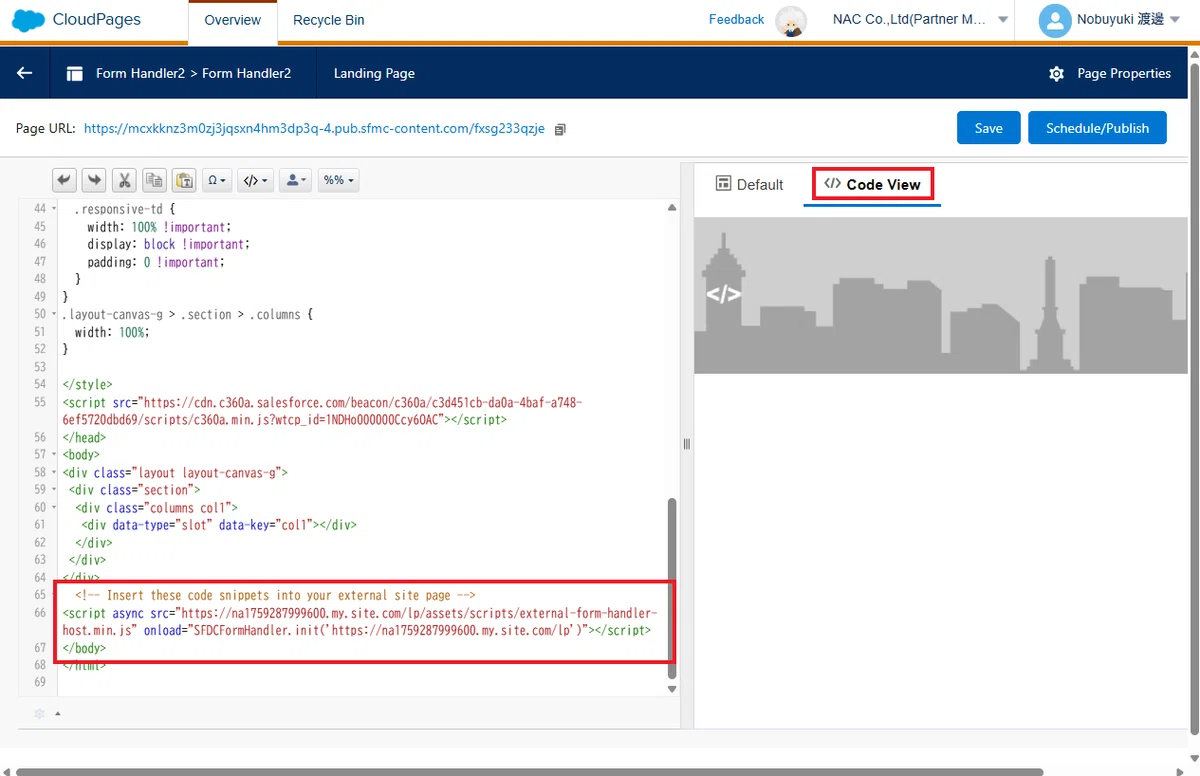Click the horizontal scrollbar at page bottom
This screenshot has height=776, width=1200.
[x=530, y=771]
